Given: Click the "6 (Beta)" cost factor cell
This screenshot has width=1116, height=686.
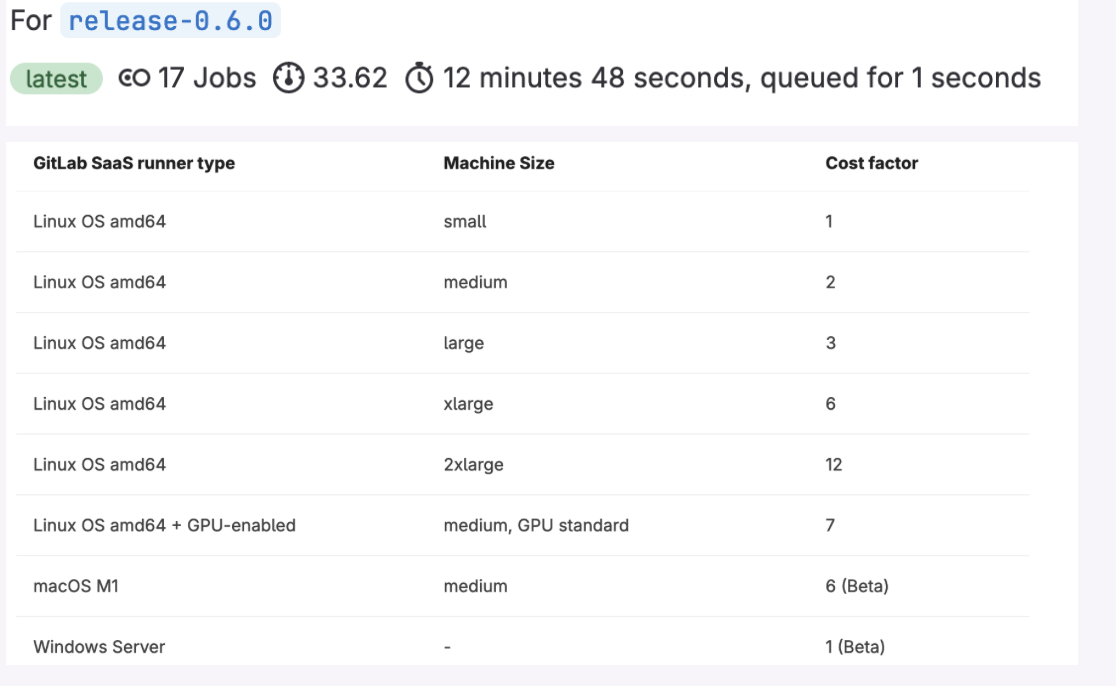Looking at the screenshot, I should [x=856, y=586].
